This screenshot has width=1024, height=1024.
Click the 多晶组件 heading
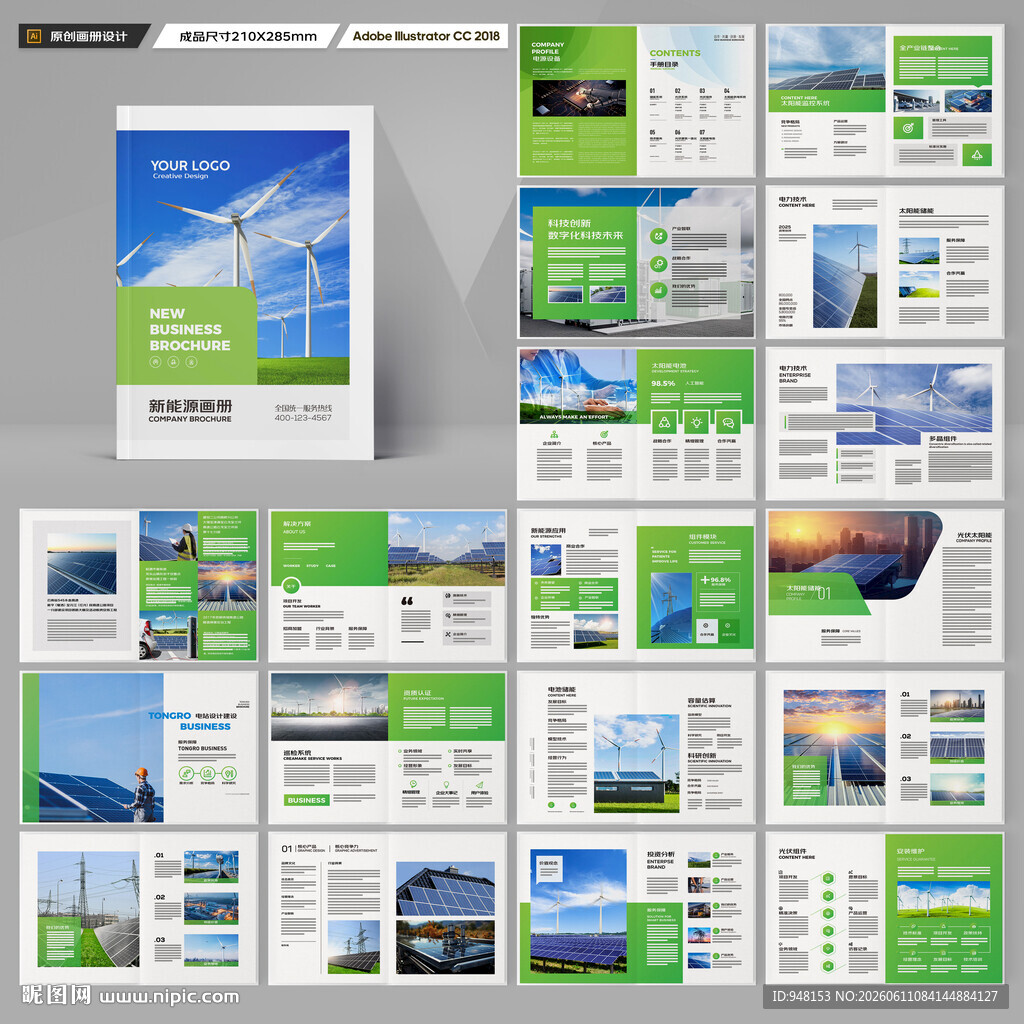pyautogui.click(x=942, y=439)
